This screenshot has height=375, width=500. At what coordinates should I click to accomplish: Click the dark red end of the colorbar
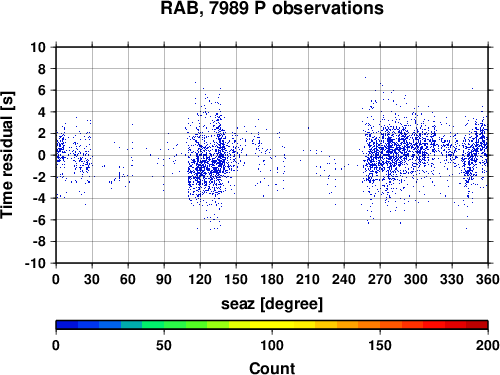477,325
